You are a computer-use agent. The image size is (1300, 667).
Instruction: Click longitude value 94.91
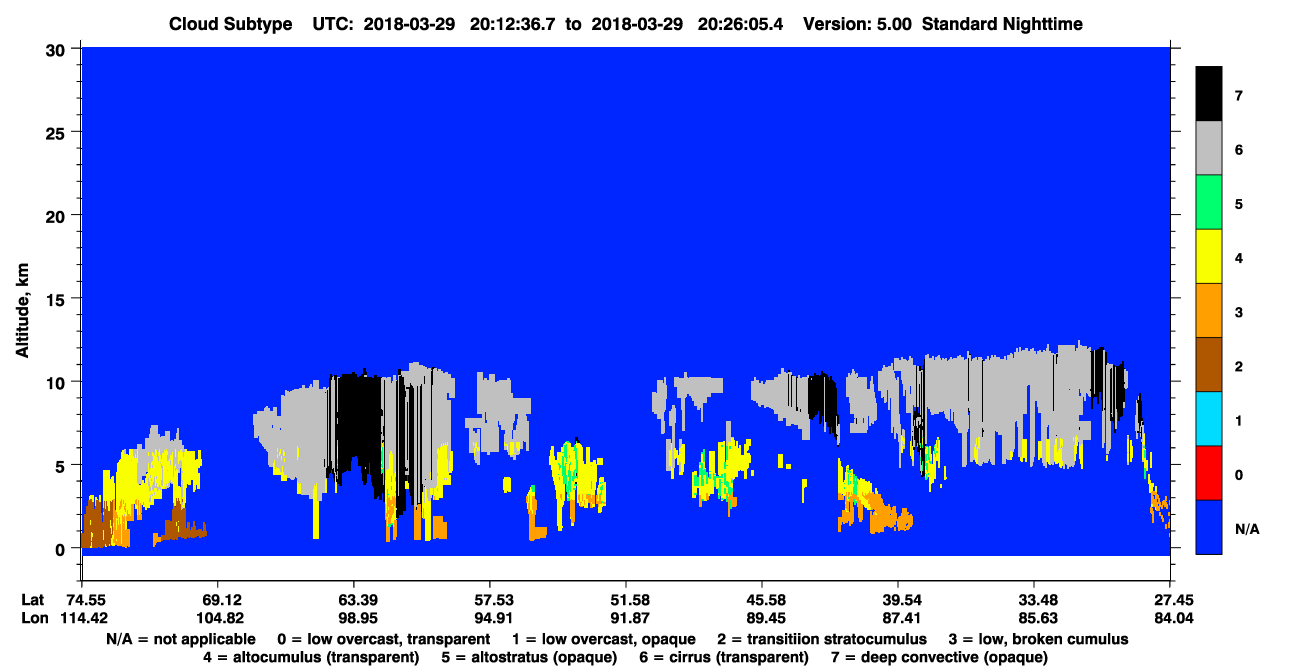[x=490, y=618]
